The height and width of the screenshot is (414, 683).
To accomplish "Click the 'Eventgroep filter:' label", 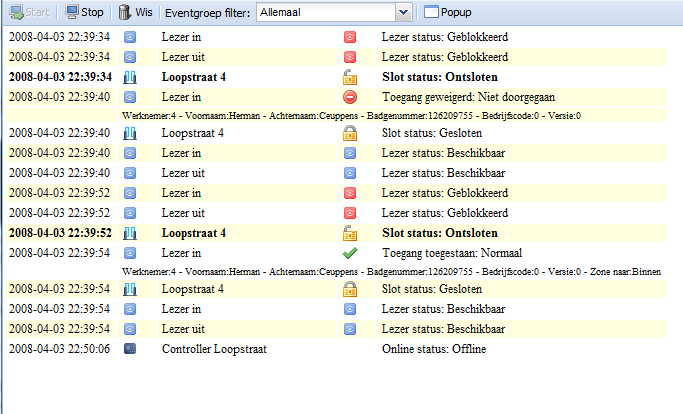I will pos(207,13).
